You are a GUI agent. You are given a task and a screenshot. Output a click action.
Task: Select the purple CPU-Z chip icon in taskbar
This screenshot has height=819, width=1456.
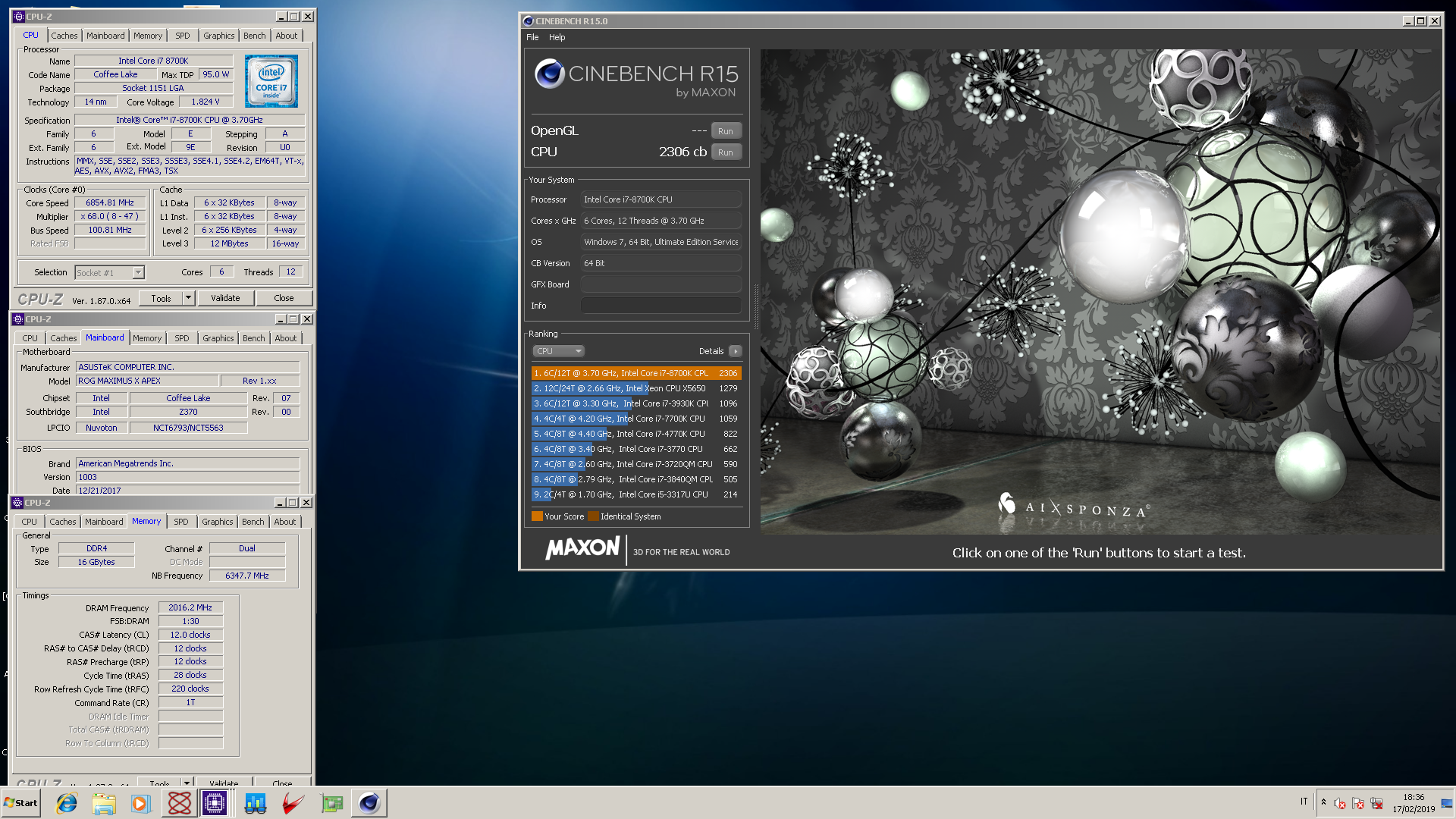click(215, 803)
